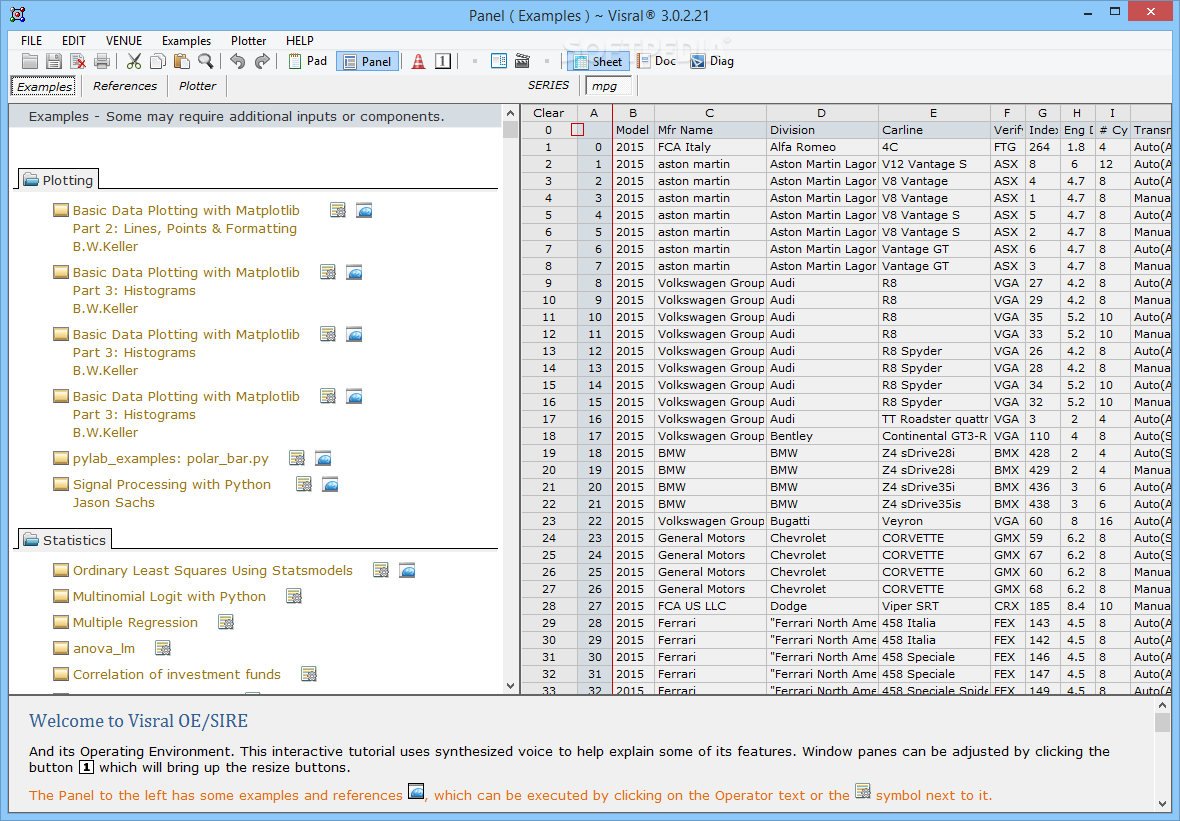Click the boxed number 1 resize icon
This screenshot has height=821, width=1180.
coord(443,62)
